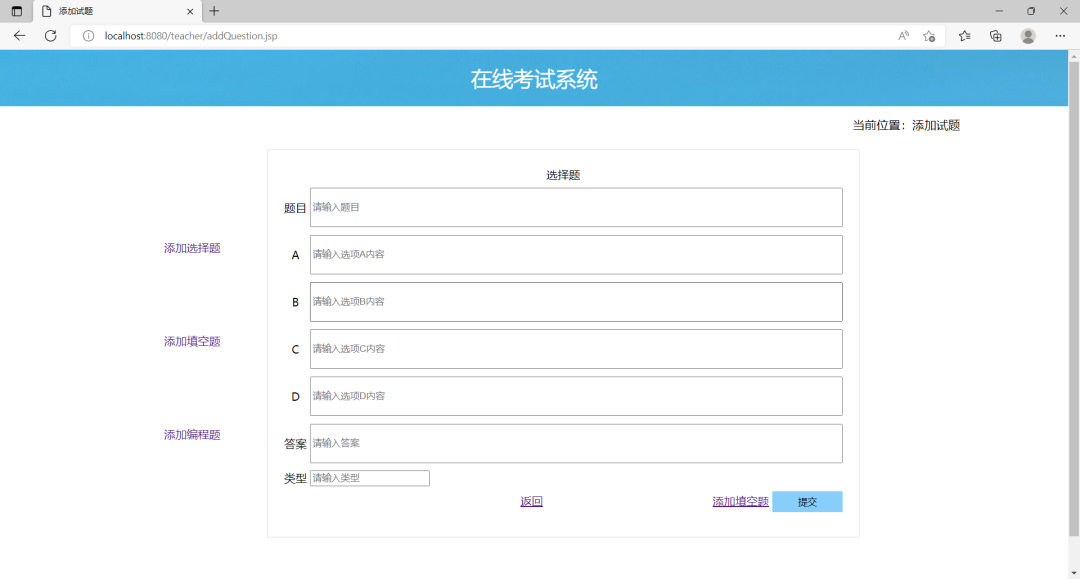Click the 答案 answer input field
Image resolution: width=1080 pixels, height=579 pixels.
576,443
